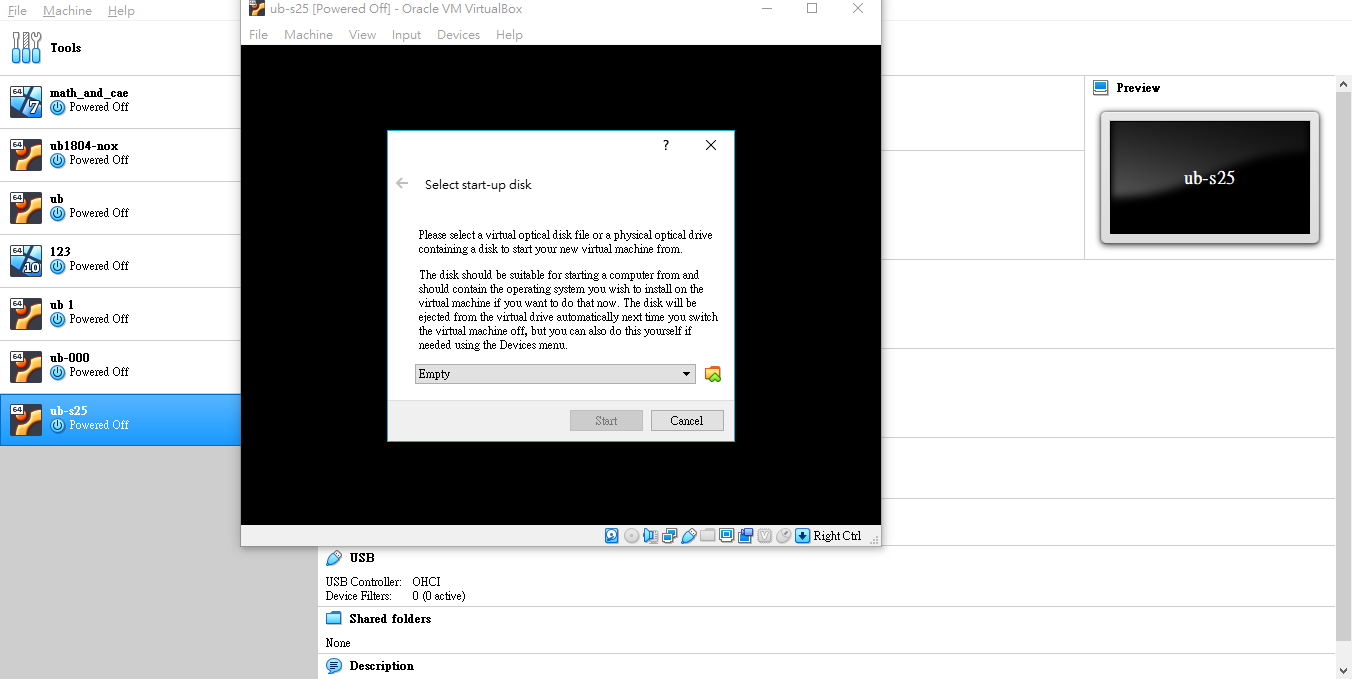Image resolution: width=1352 pixels, height=679 pixels.
Task: Click the optical disk status icon
Action: pos(632,536)
